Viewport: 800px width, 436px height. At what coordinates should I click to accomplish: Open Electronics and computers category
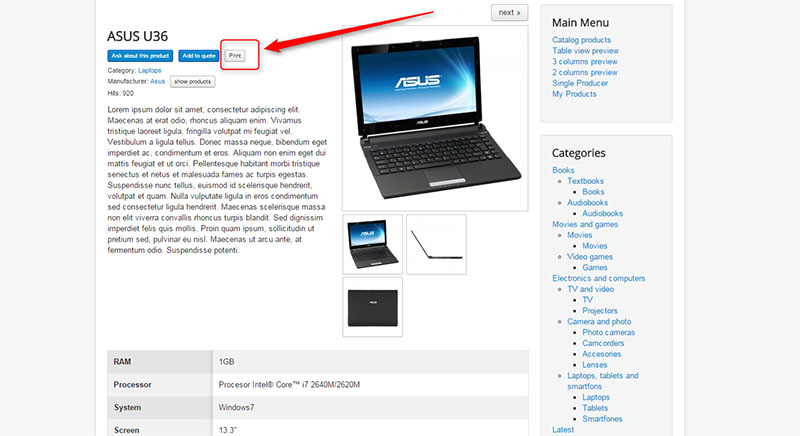pyautogui.click(x=598, y=278)
